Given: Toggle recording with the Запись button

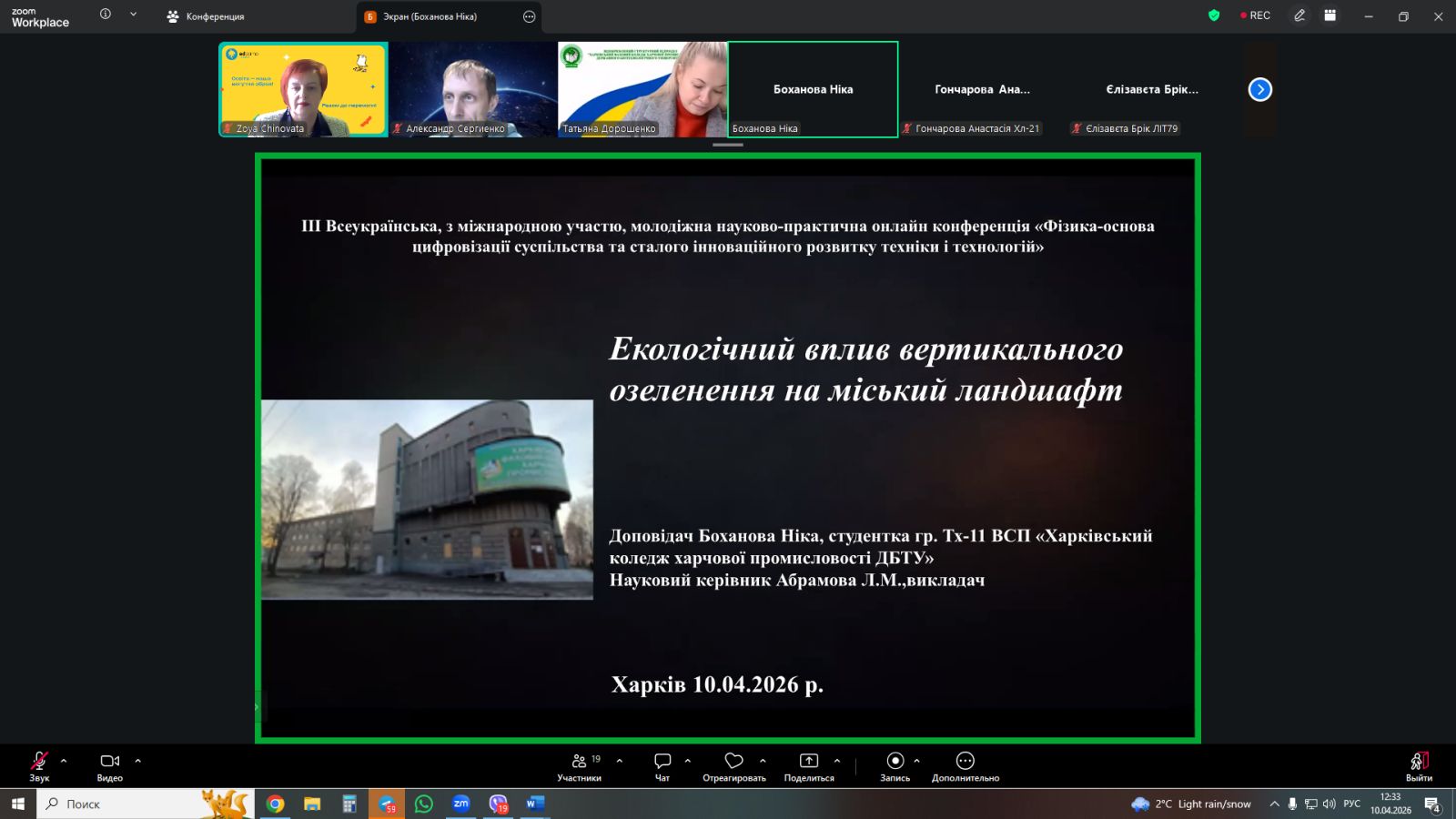Looking at the screenshot, I should (895, 766).
